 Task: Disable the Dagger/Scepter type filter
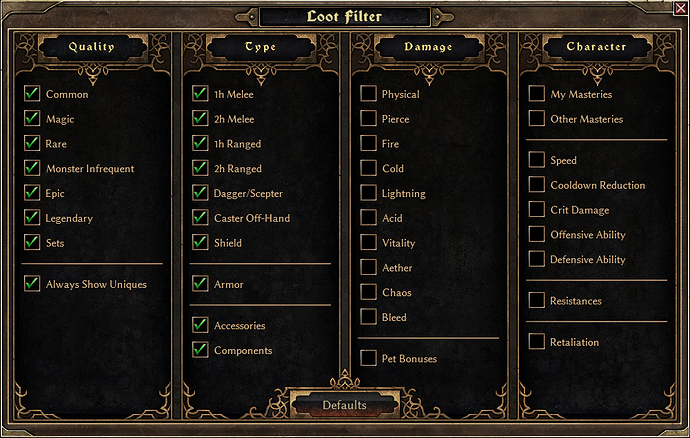[x=200, y=193]
